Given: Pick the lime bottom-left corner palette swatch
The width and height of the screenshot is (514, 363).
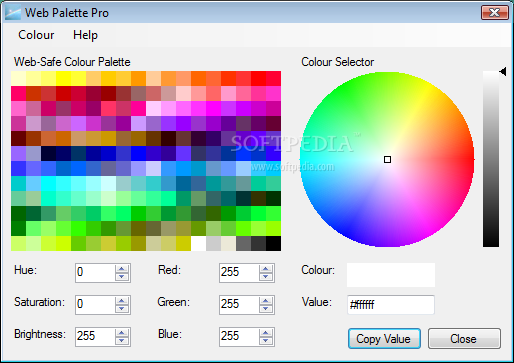Looking at the screenshot, I should 18,243.
